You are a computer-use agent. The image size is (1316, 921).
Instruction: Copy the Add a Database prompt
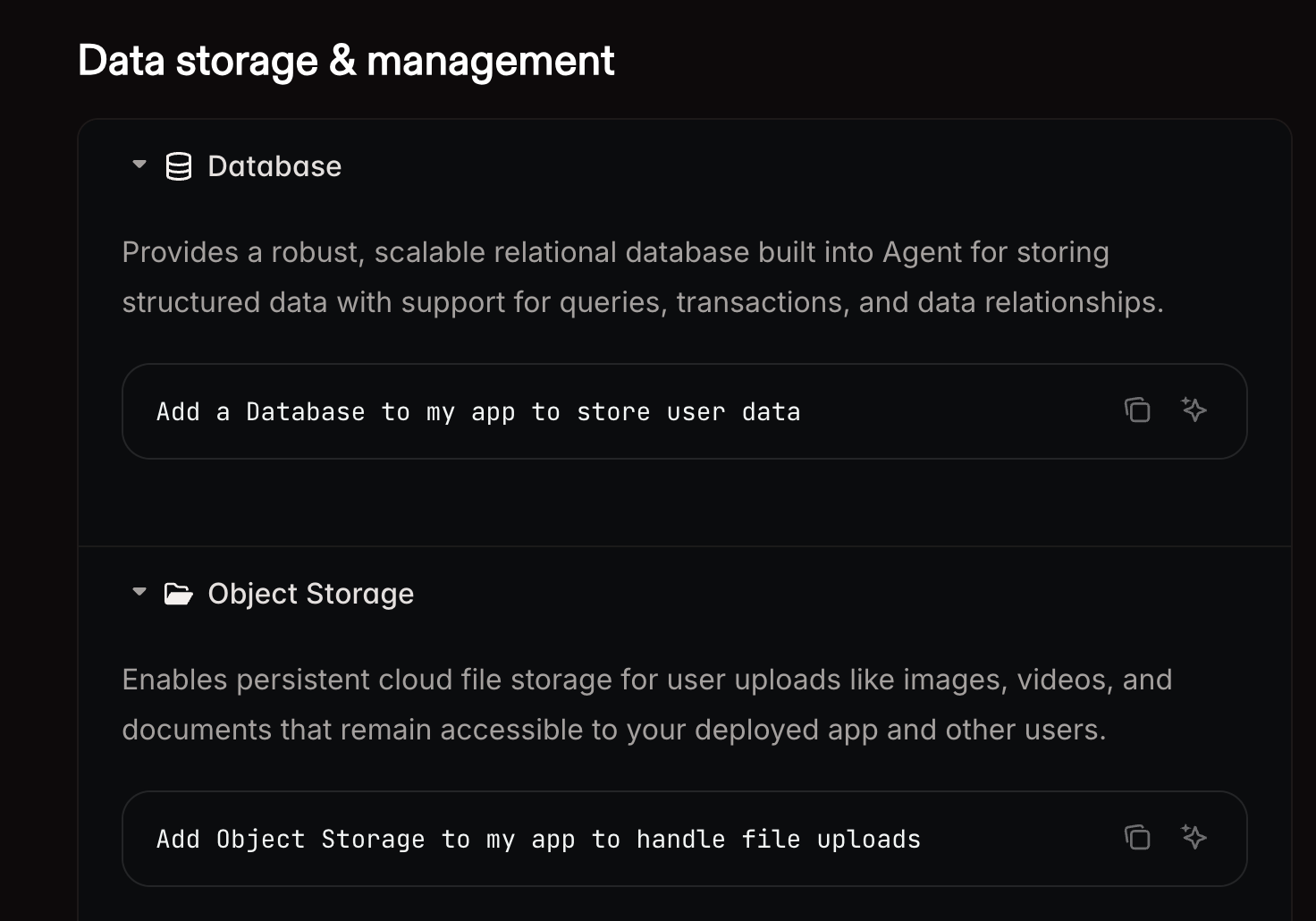tap(1137, 410)
